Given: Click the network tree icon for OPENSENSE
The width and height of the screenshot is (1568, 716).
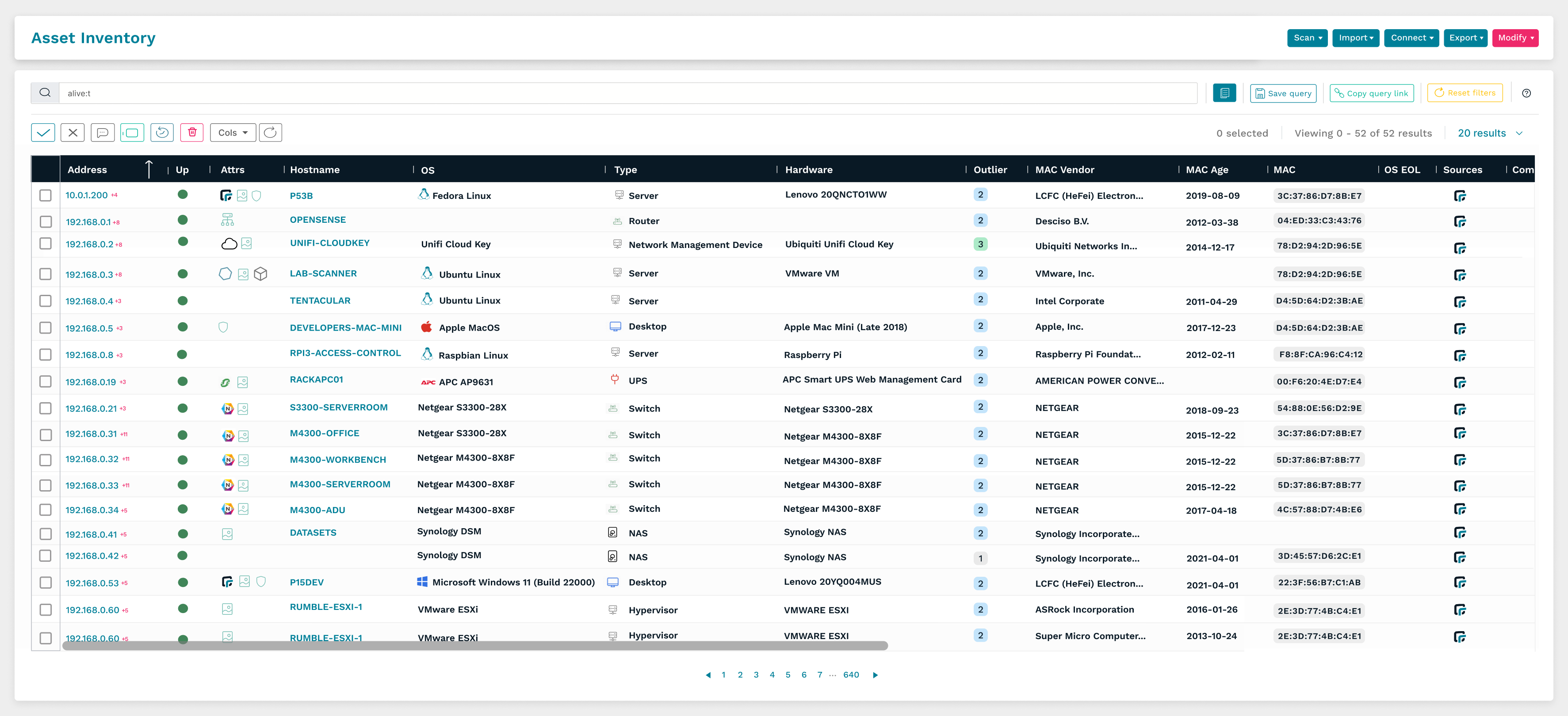Looking at the screenshot, I should [x=227, y=220].
